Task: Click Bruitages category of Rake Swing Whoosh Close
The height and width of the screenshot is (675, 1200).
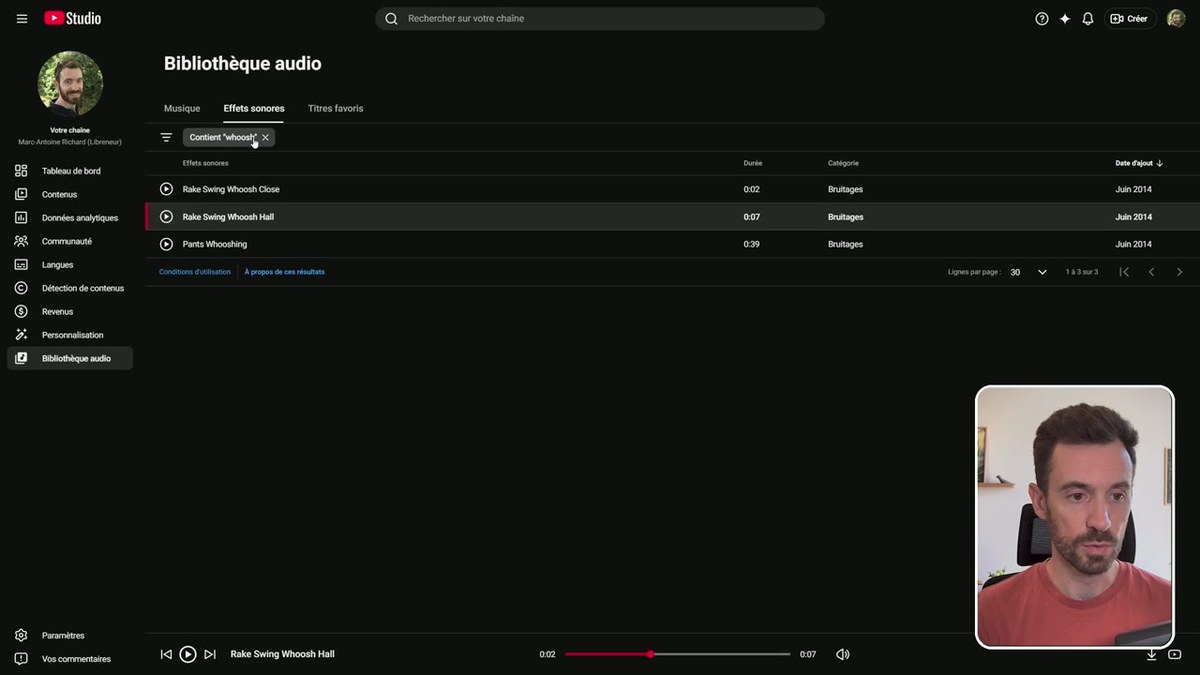Action: 845,189
